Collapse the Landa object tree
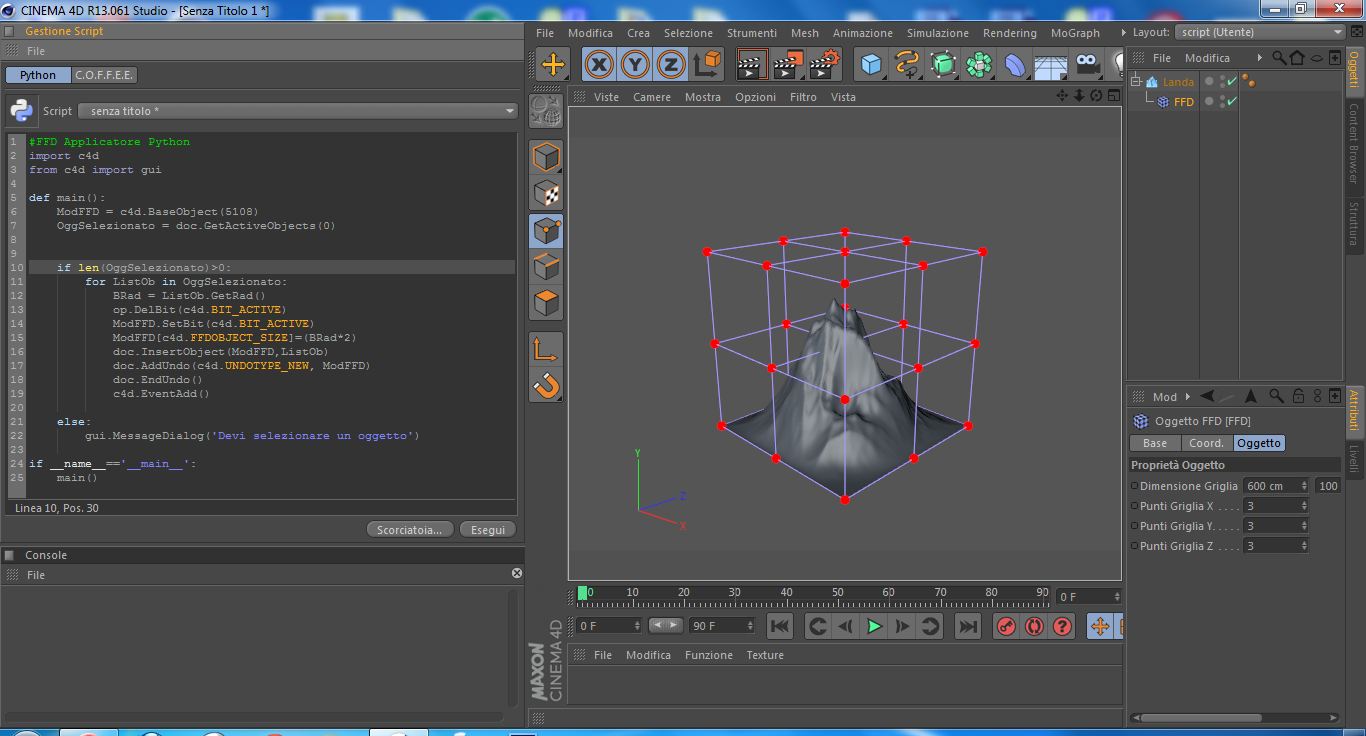 1136,82
